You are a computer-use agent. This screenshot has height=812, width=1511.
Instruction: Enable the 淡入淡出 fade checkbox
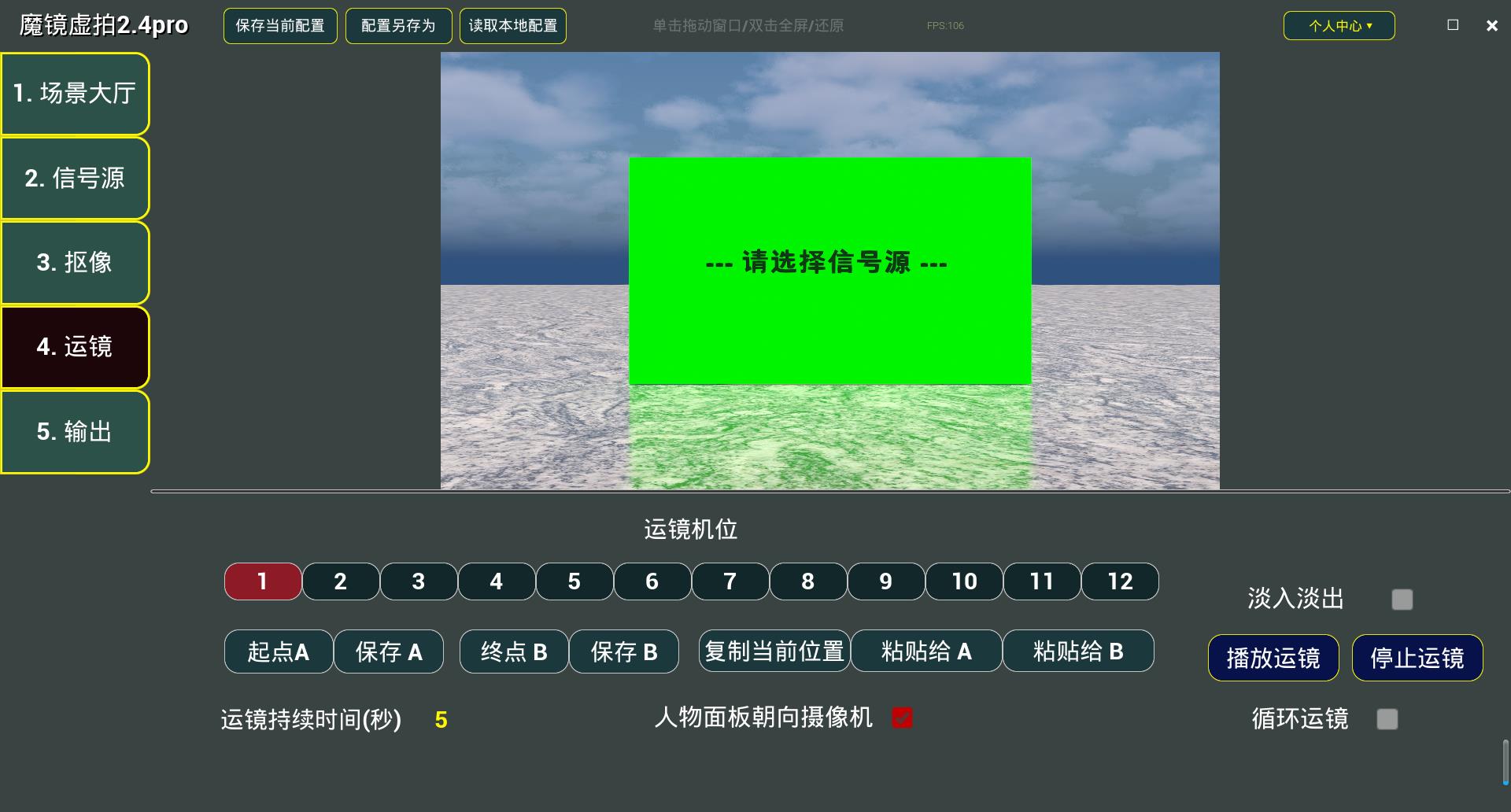1402,600
